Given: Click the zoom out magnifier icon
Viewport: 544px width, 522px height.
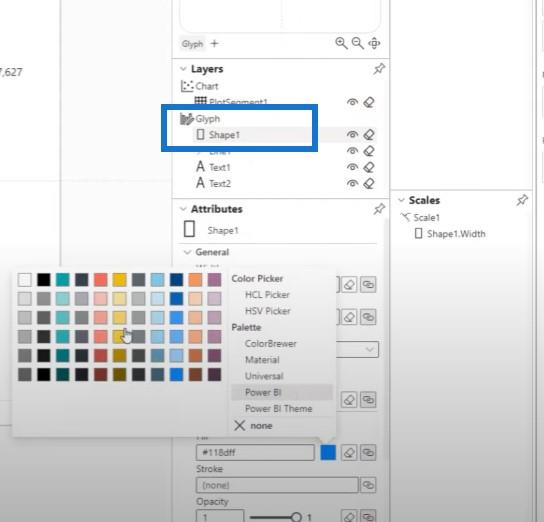Looking at the screenshot, I should coord(358,43).
